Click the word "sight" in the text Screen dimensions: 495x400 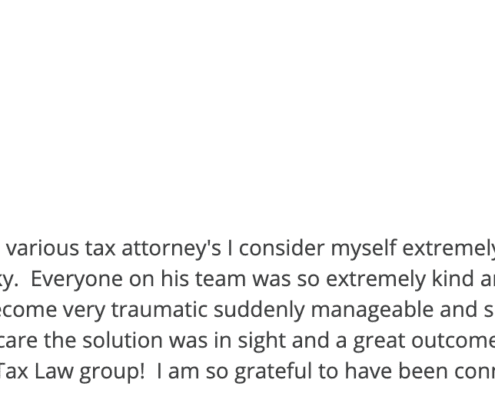[262, 341]
